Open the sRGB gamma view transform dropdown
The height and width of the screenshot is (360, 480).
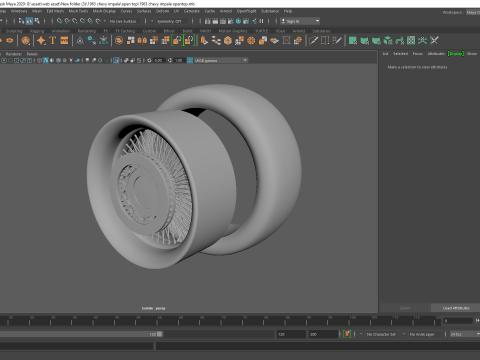[221, 60]
